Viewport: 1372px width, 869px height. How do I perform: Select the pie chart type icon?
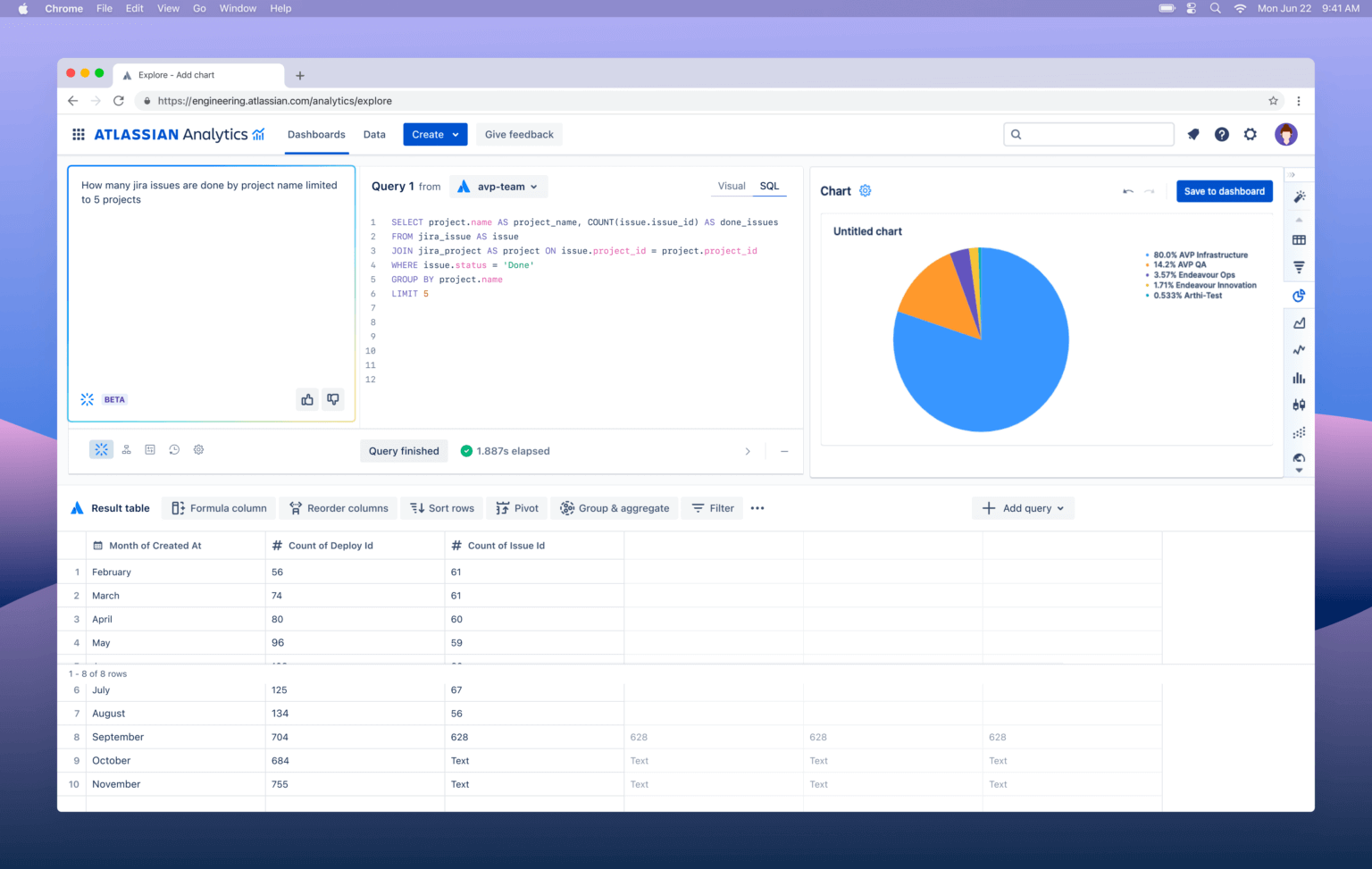1299,296
